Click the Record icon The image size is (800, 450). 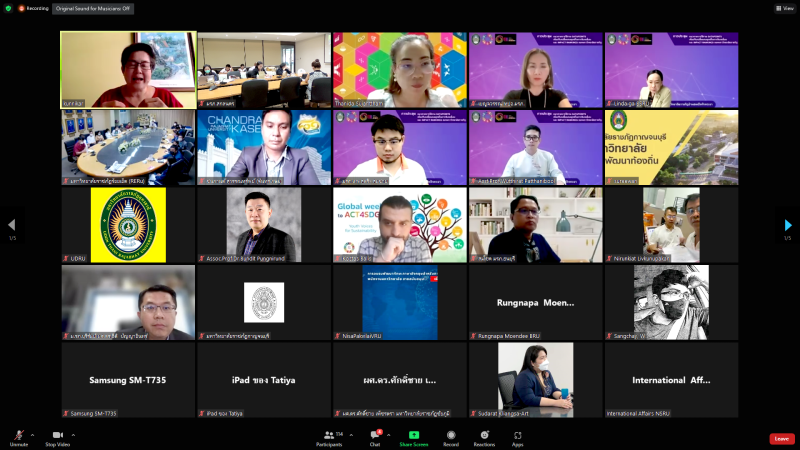click(451, 437)
